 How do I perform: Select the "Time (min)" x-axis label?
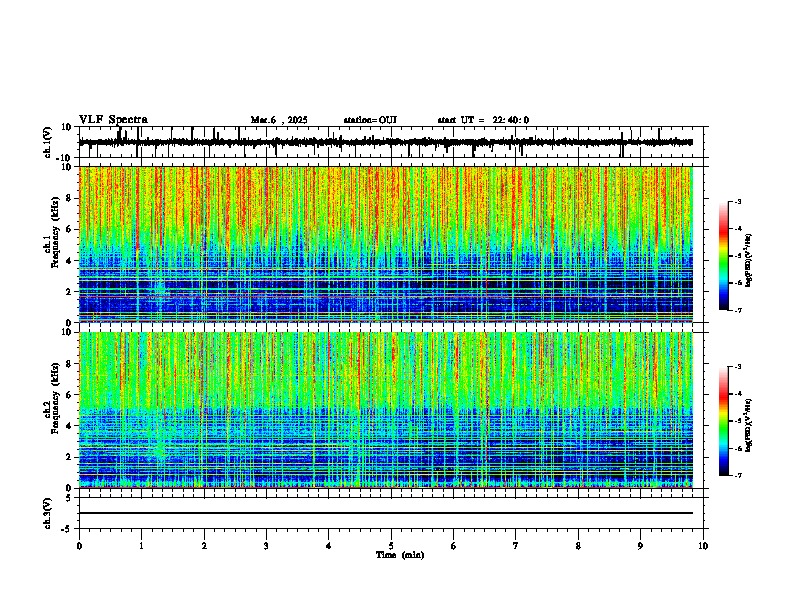(400, 555)
